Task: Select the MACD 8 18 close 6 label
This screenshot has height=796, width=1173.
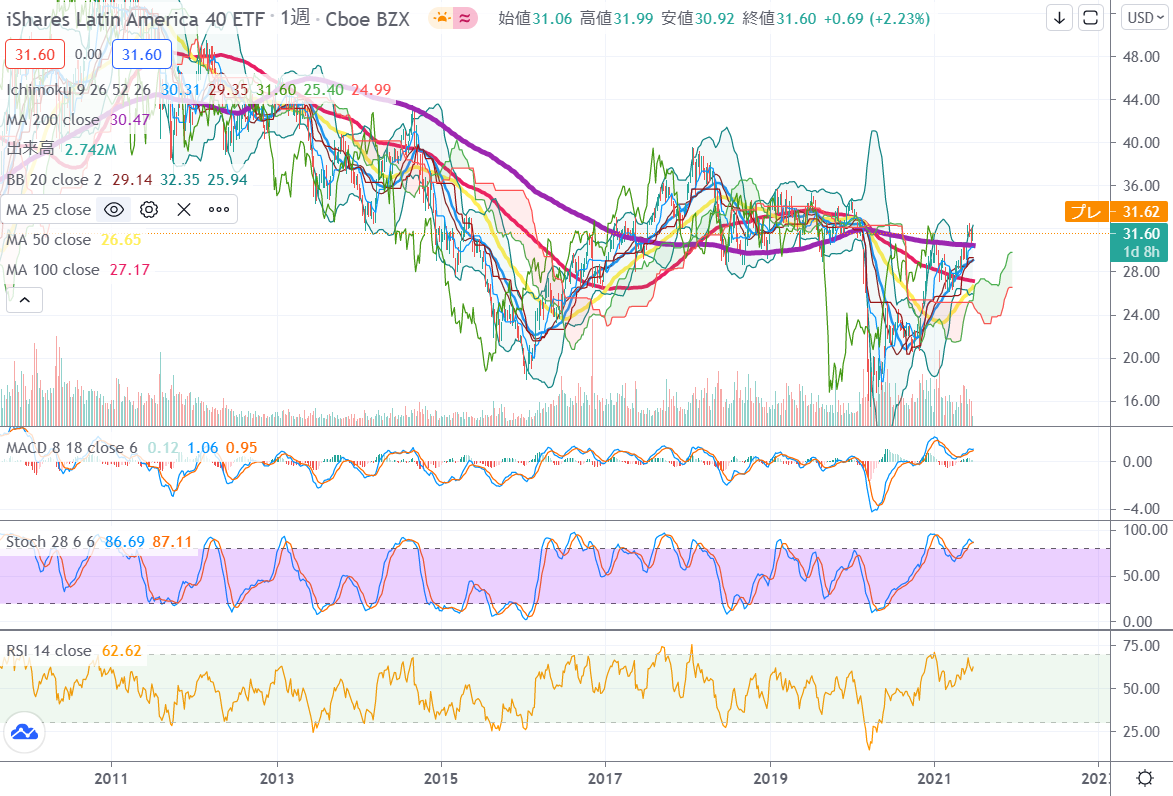Action: coord(72,447)
